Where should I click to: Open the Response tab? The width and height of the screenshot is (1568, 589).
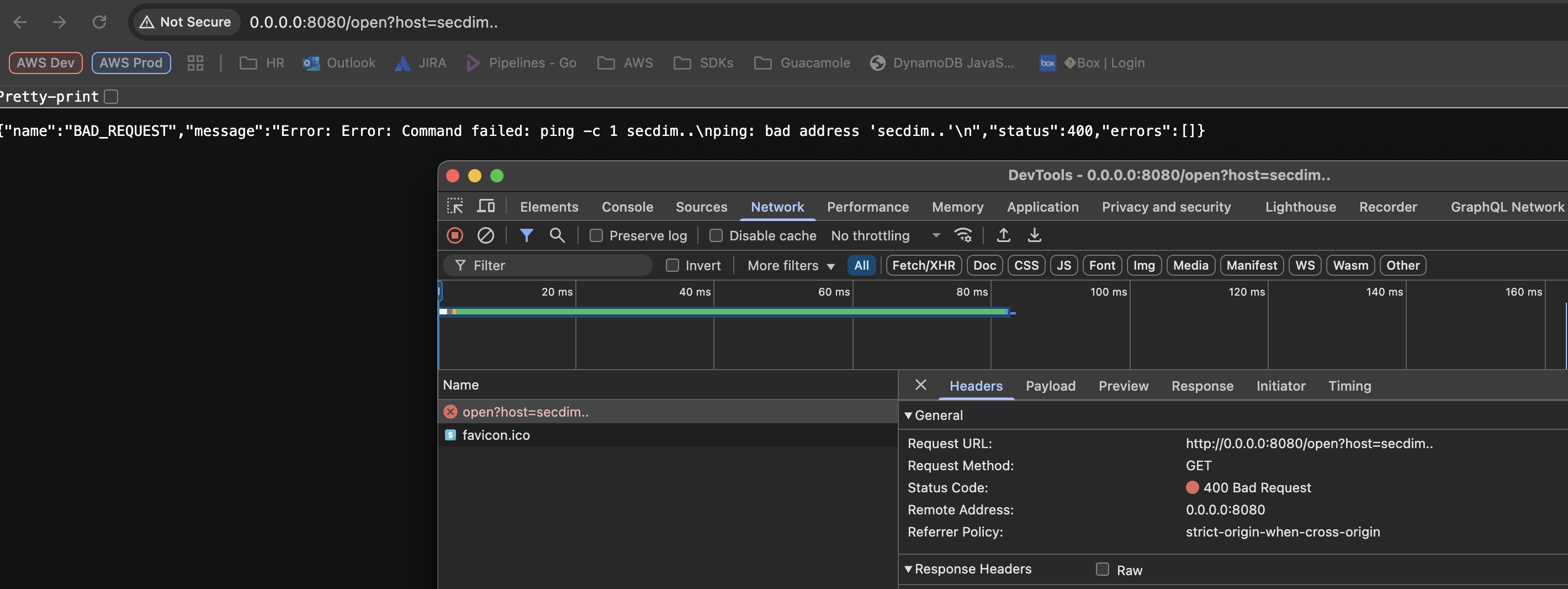1201,386
